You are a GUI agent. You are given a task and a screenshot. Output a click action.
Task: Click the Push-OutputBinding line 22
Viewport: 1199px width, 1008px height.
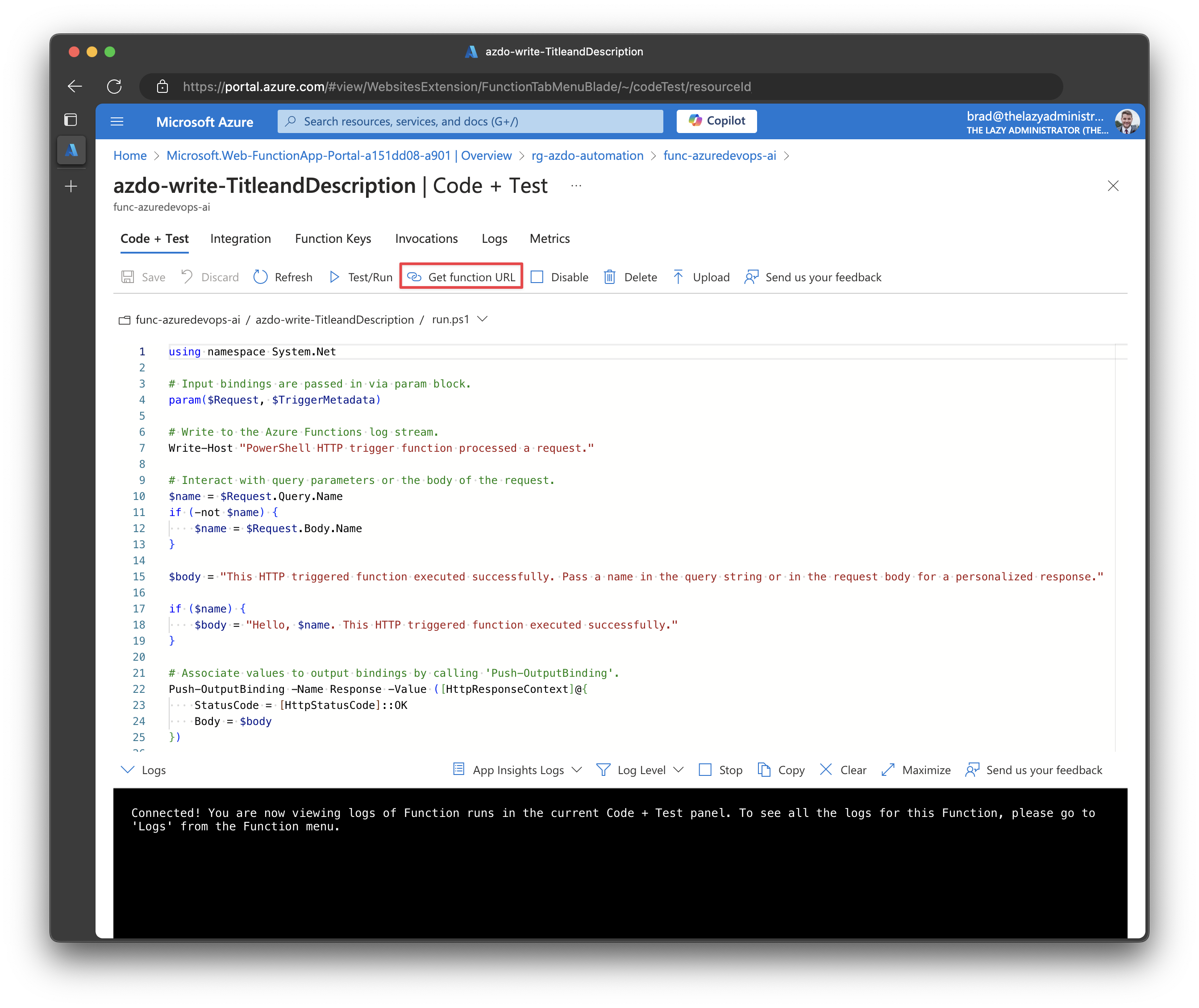[x=378, y=688]
